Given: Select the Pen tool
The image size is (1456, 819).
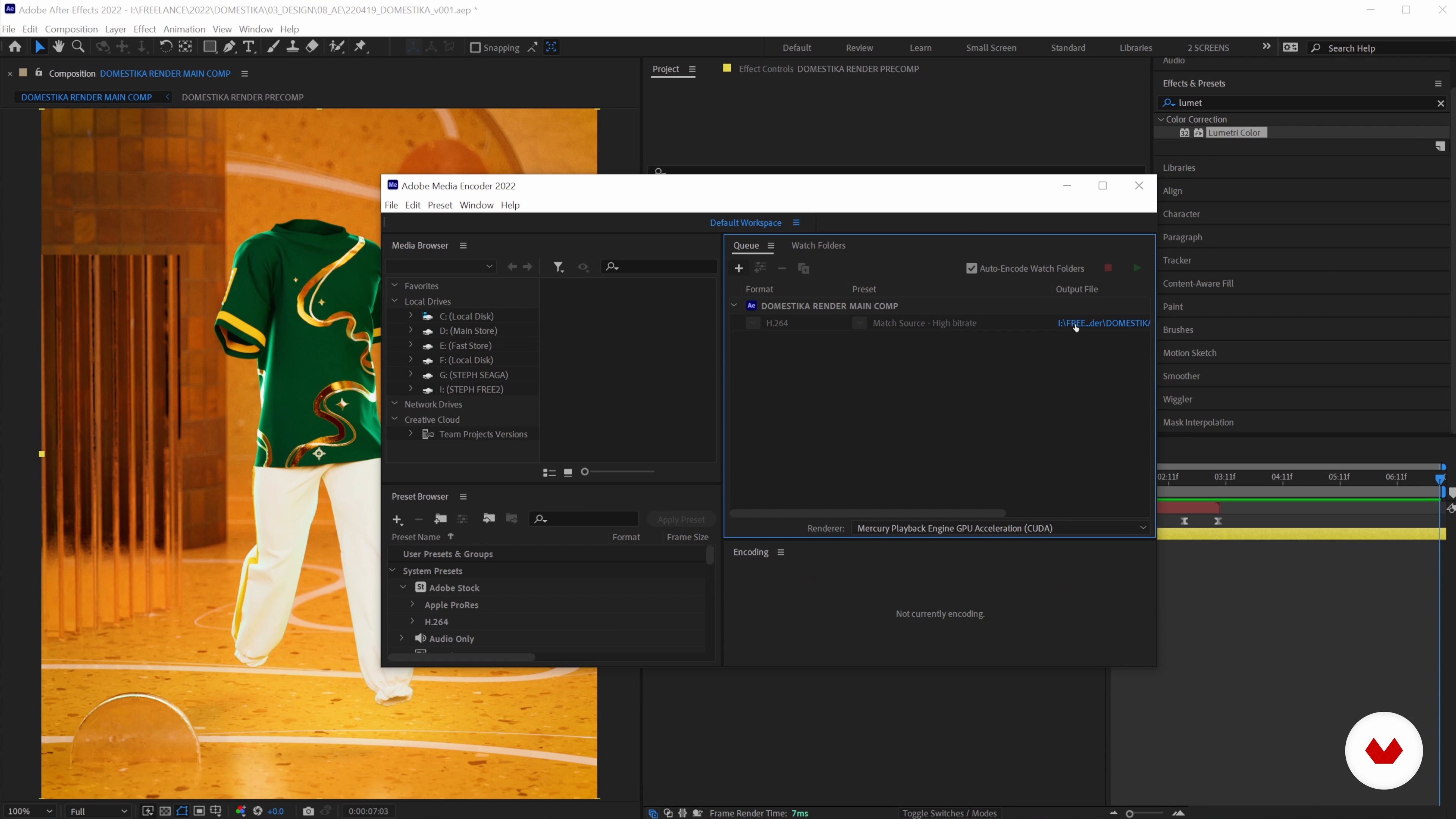Looking at the screenshot, I should click(x=229, y=47).
